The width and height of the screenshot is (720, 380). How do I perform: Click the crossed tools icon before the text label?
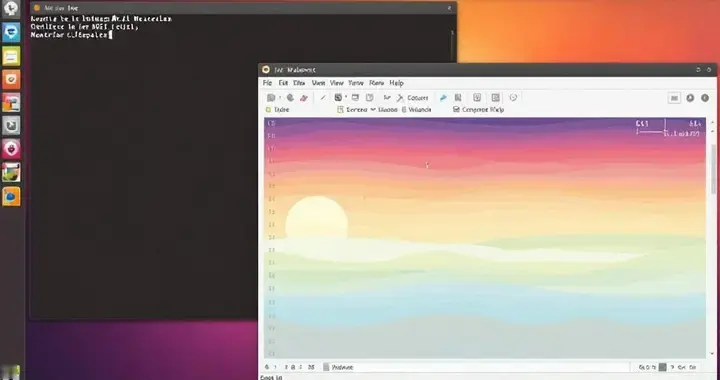400,98
